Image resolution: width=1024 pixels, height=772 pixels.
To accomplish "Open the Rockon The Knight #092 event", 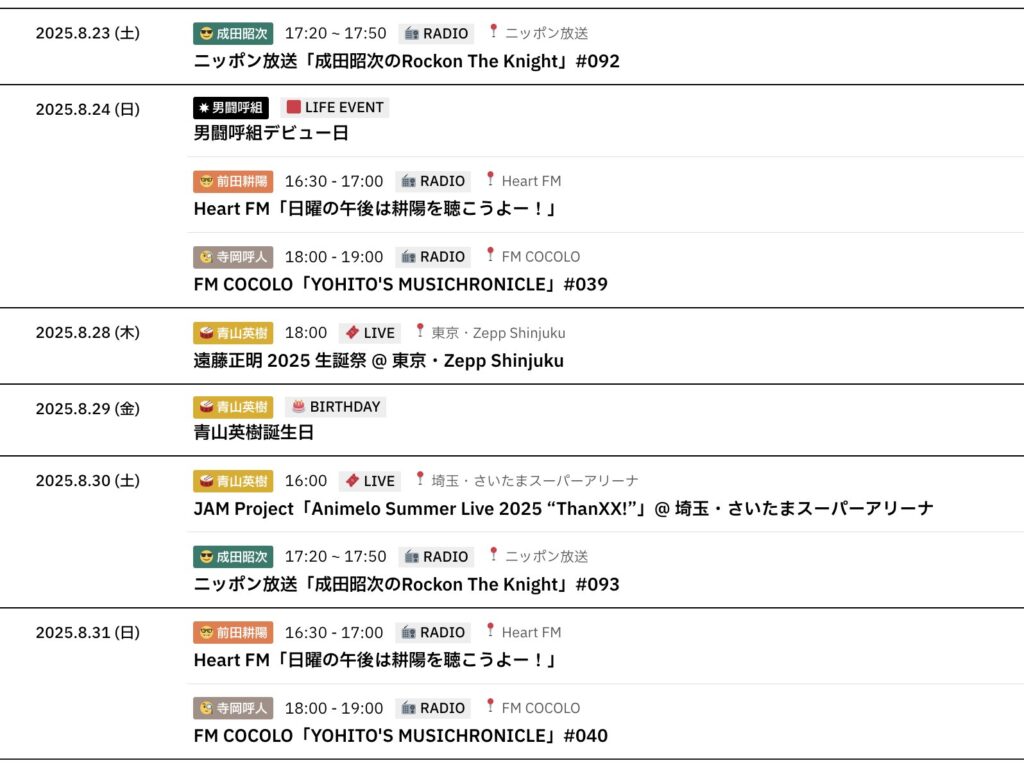I will 406,61.
